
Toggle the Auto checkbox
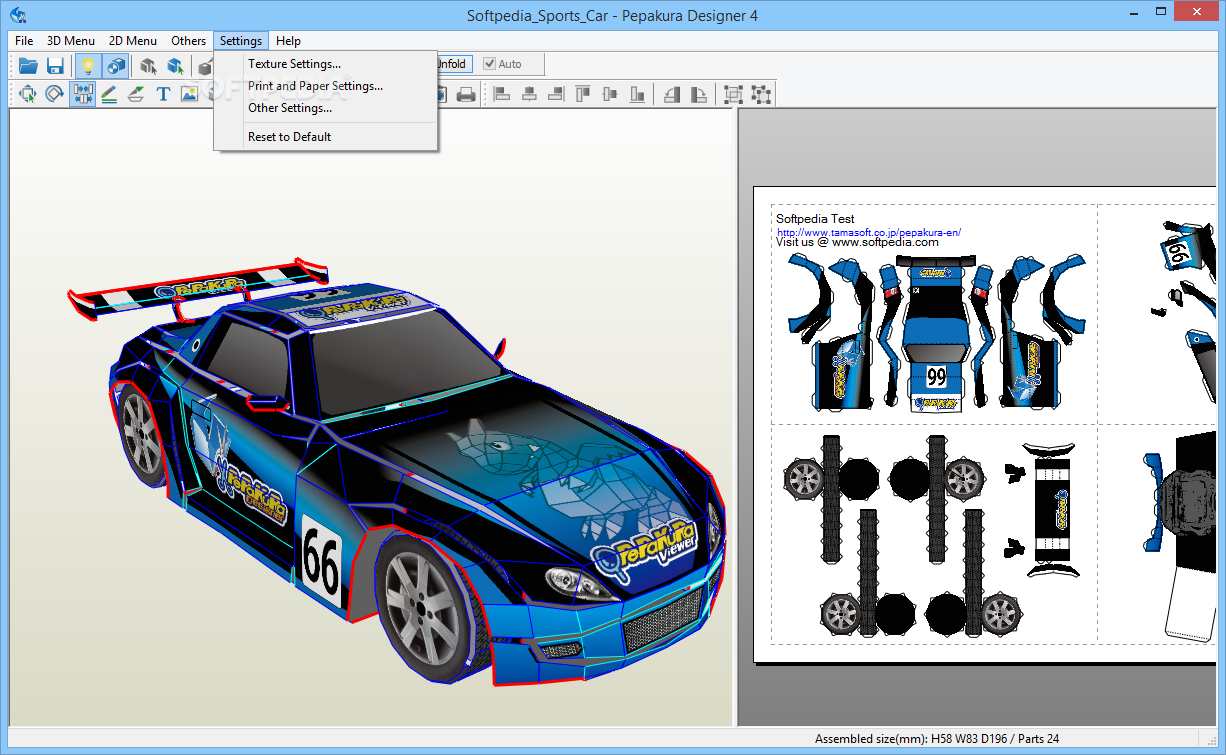(x=503, y=64)
